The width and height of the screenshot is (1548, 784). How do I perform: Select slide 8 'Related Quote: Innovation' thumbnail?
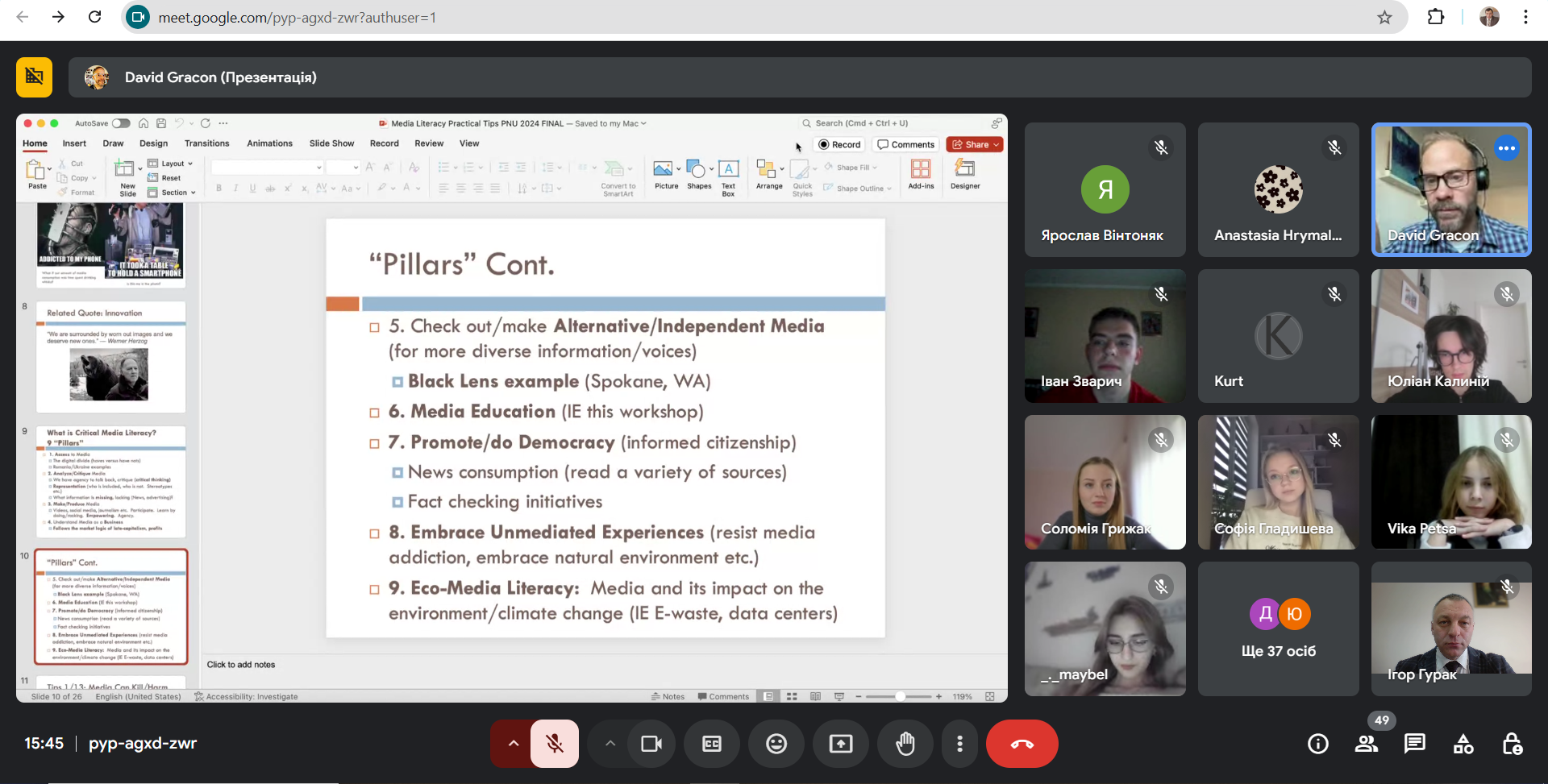click(110, 357)
